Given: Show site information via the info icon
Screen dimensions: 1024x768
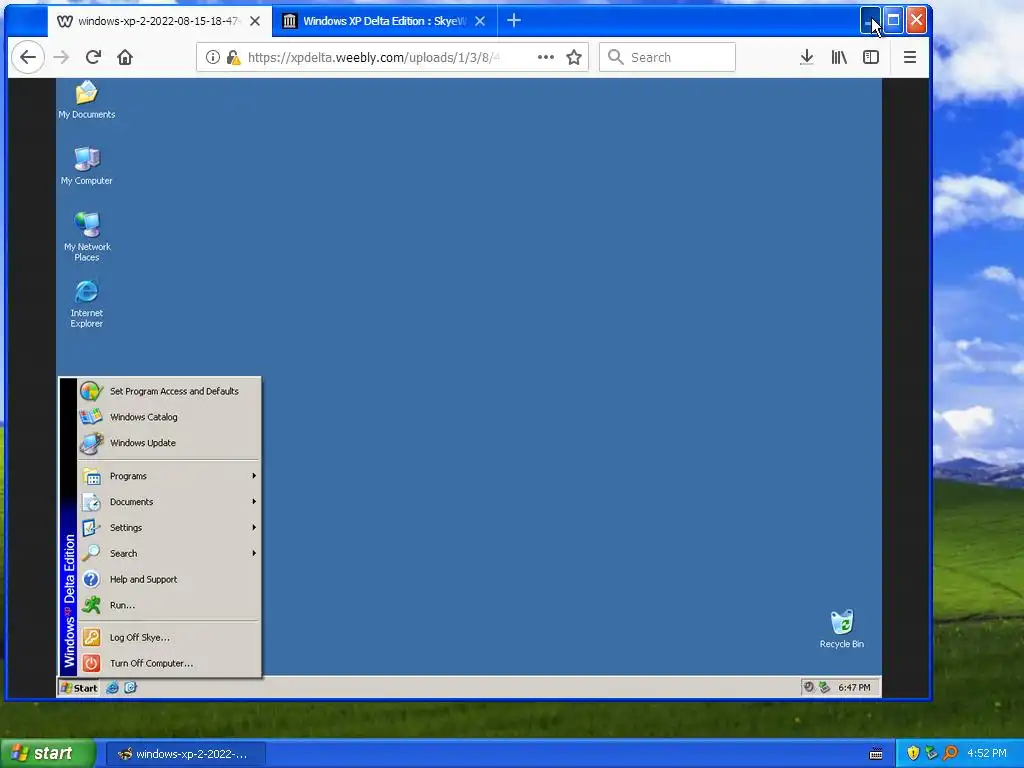Looking at the screenshot, I should (x=212, y=57).
